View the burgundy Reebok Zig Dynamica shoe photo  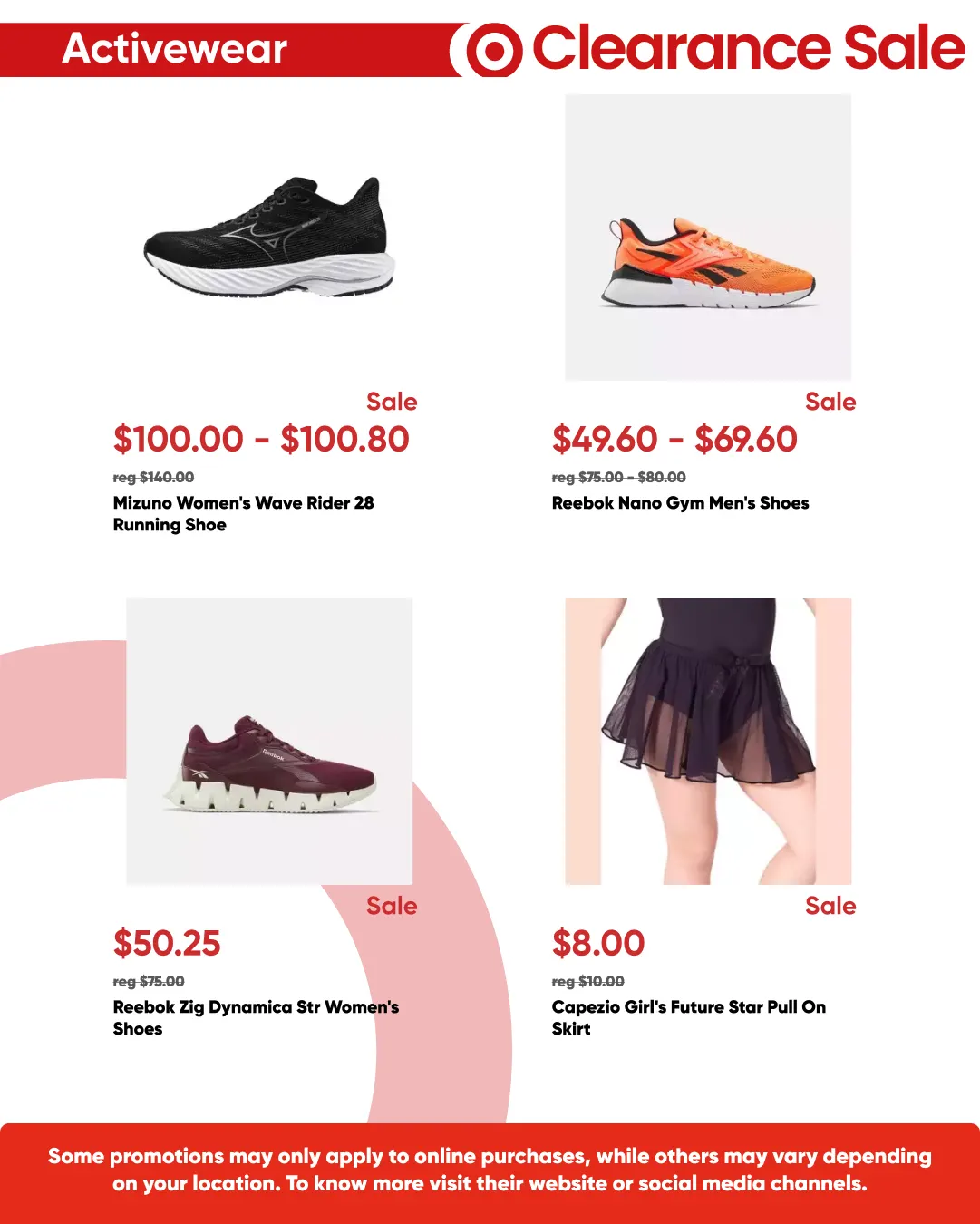(x=269, y=742)
